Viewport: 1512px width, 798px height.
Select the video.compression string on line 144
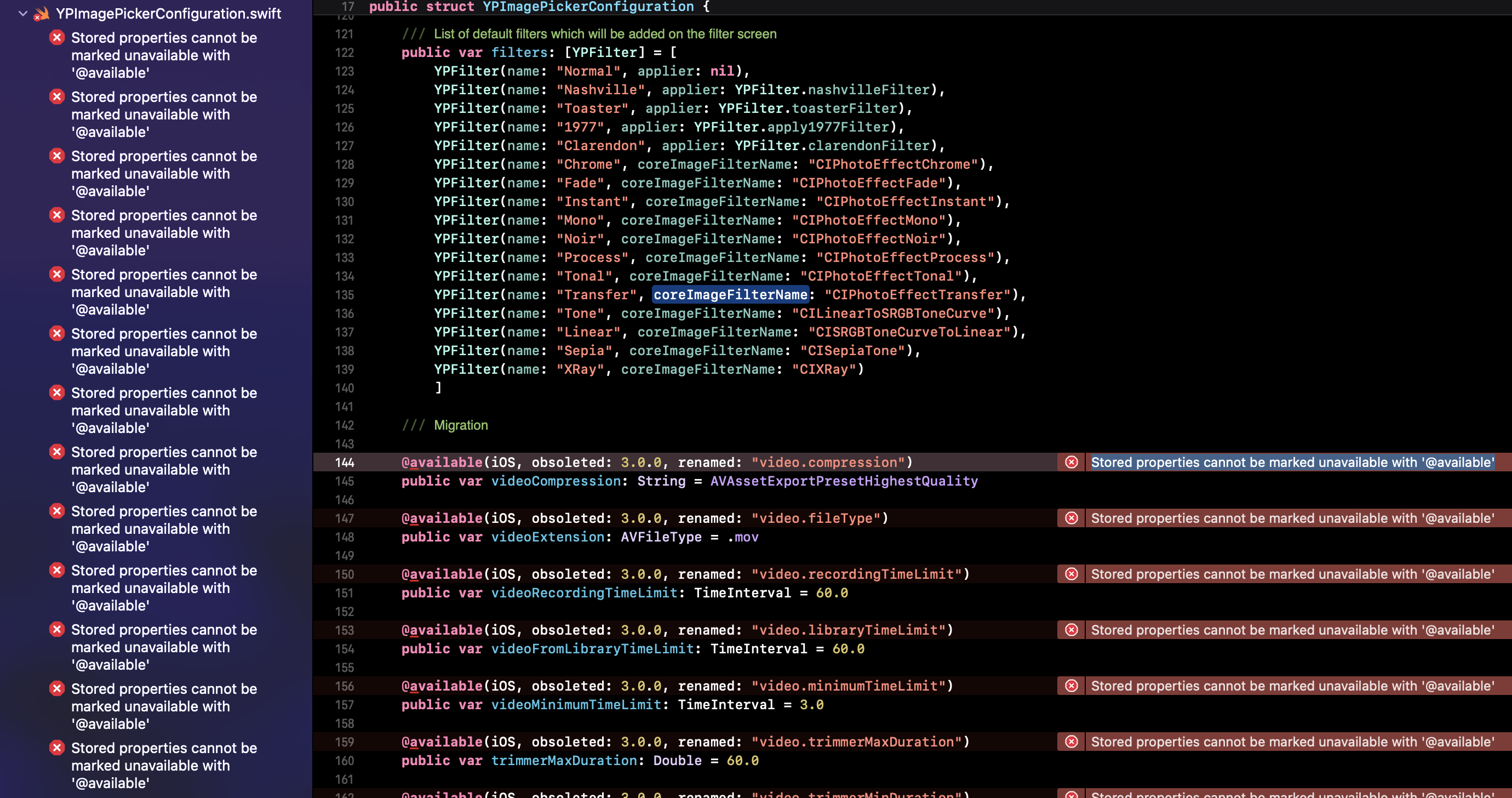(829, 462)
